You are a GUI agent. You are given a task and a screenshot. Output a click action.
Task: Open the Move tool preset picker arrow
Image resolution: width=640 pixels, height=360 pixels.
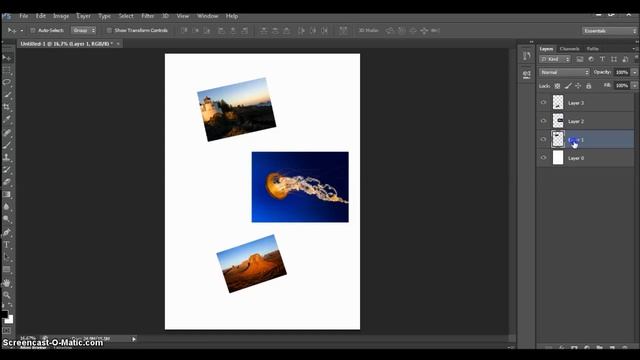22,31
